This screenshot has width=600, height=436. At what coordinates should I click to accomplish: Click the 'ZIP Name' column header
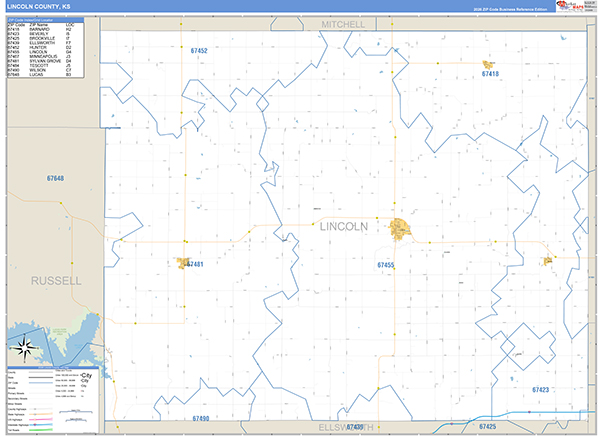tap(39, 25)
